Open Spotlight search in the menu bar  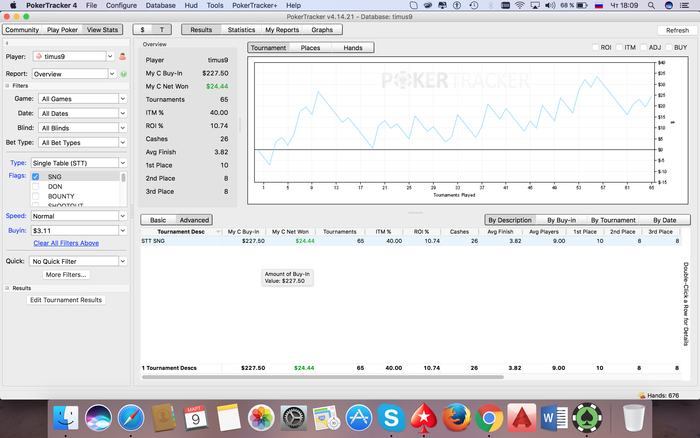[651, 5]
